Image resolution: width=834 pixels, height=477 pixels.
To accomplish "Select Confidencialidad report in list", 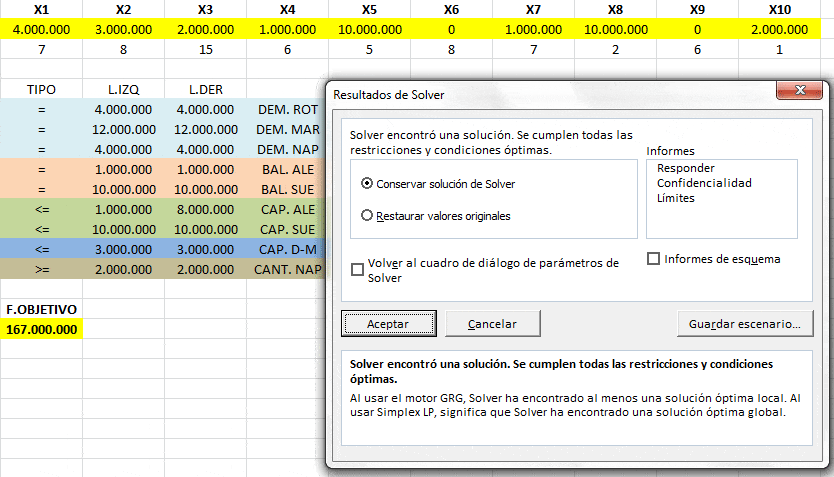I will (x=704, y=183).
